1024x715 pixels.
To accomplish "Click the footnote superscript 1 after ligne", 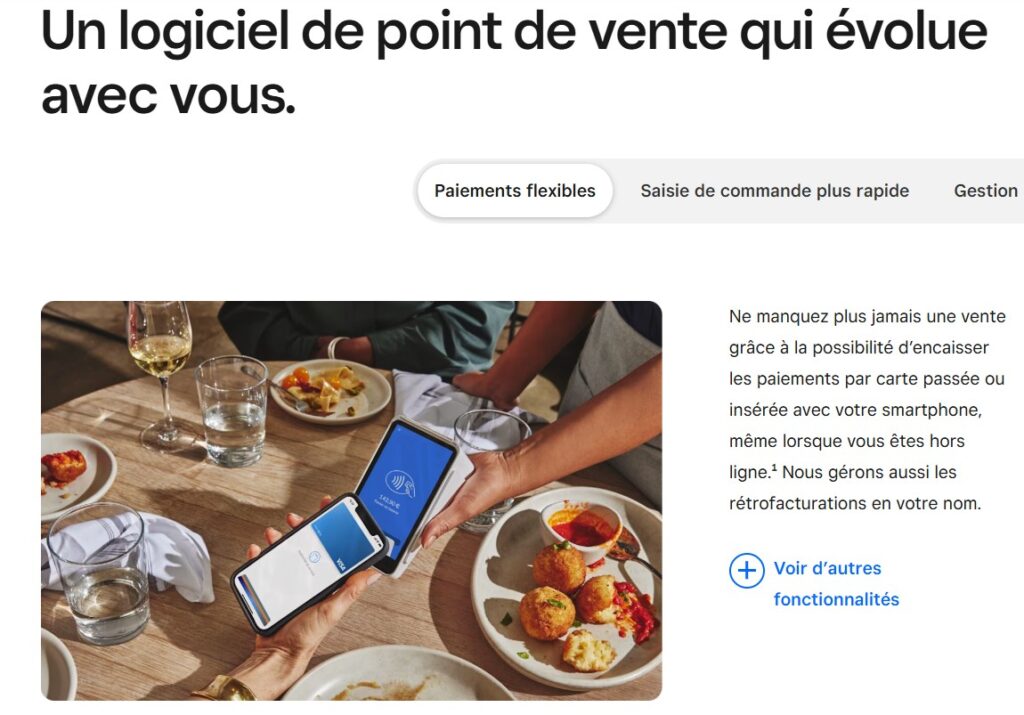I will pos(775,468).
